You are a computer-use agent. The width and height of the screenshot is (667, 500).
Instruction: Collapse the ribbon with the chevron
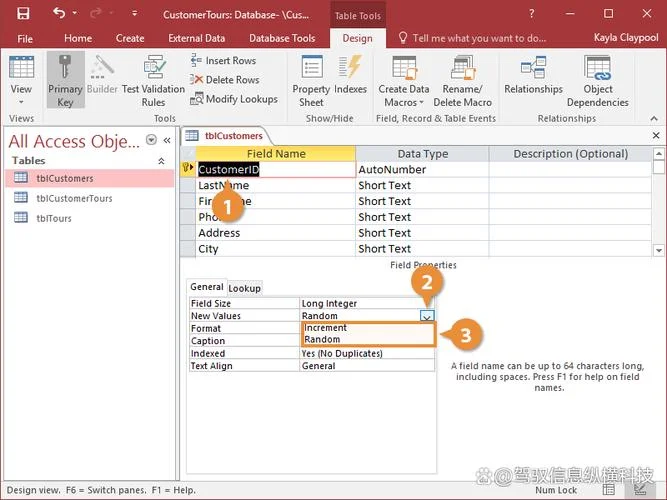pos(654,118)
